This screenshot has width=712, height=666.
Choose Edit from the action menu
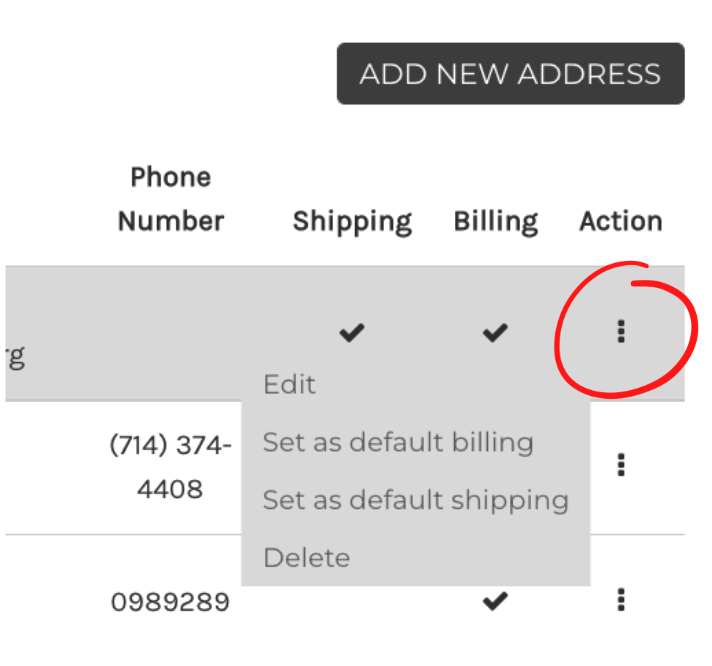pyautogui.click(x=289, y=385)
